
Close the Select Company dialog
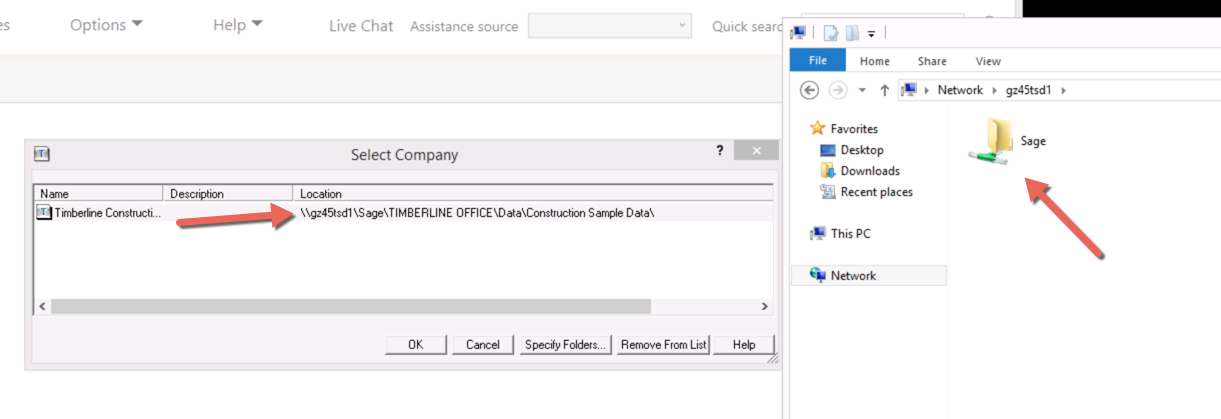756,151
